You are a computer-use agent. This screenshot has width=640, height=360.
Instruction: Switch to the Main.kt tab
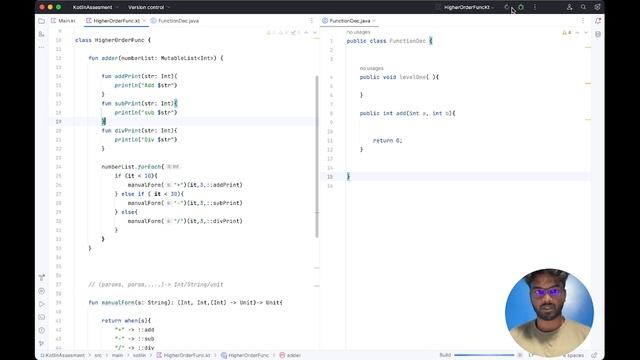tap(64, 21)
